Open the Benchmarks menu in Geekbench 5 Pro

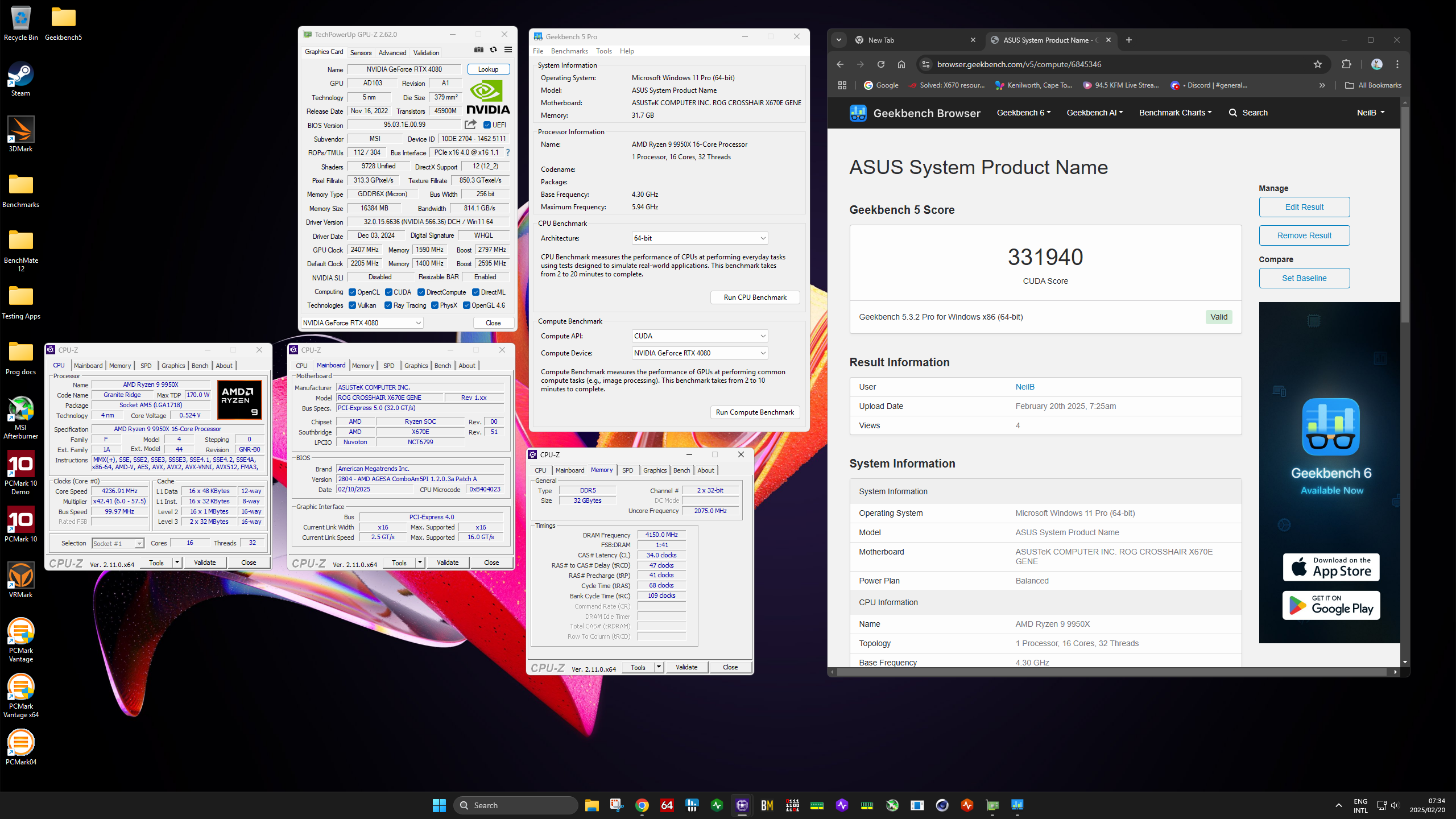(569, 51)
